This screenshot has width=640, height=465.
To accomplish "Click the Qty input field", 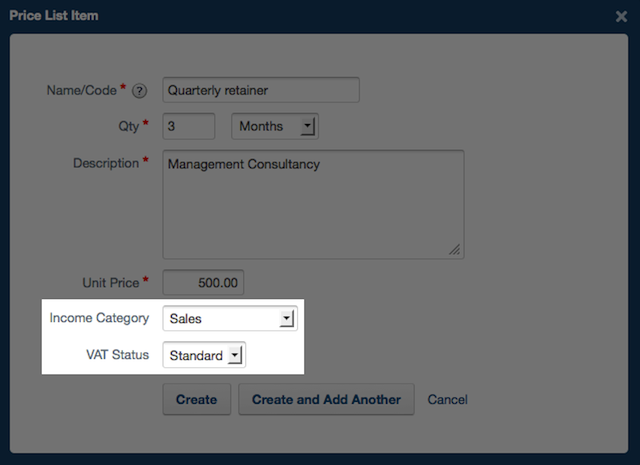I will pyautogui.click(x=188, y=126).
